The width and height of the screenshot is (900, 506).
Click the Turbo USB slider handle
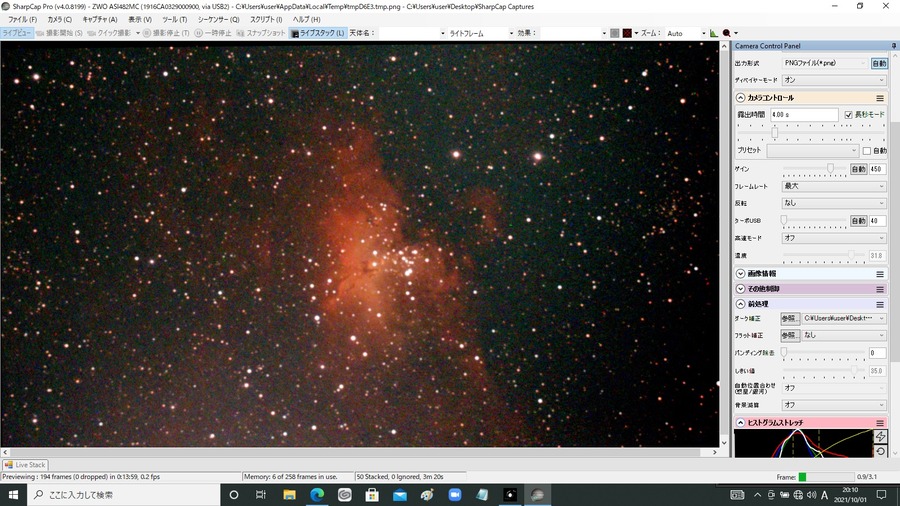784,220
